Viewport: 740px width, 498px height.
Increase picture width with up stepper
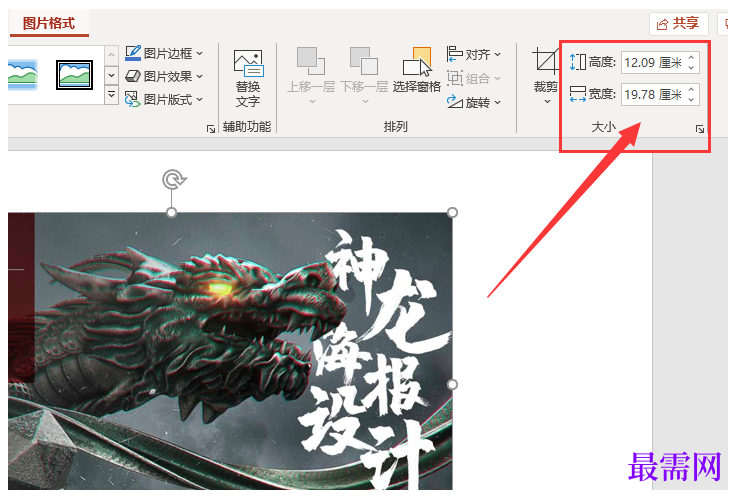click(691, 90)
